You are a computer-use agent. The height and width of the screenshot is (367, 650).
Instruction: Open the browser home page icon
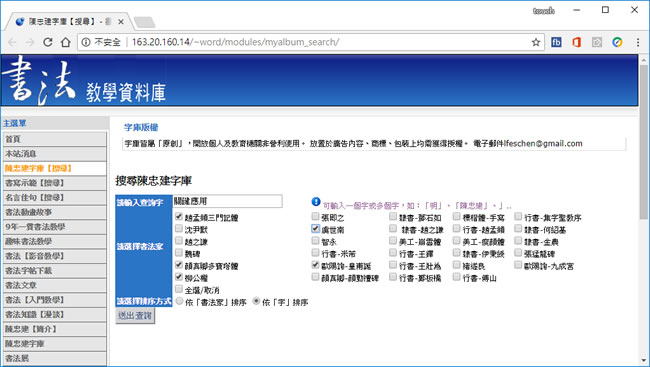pyautogui.click(x=65, y=42)
